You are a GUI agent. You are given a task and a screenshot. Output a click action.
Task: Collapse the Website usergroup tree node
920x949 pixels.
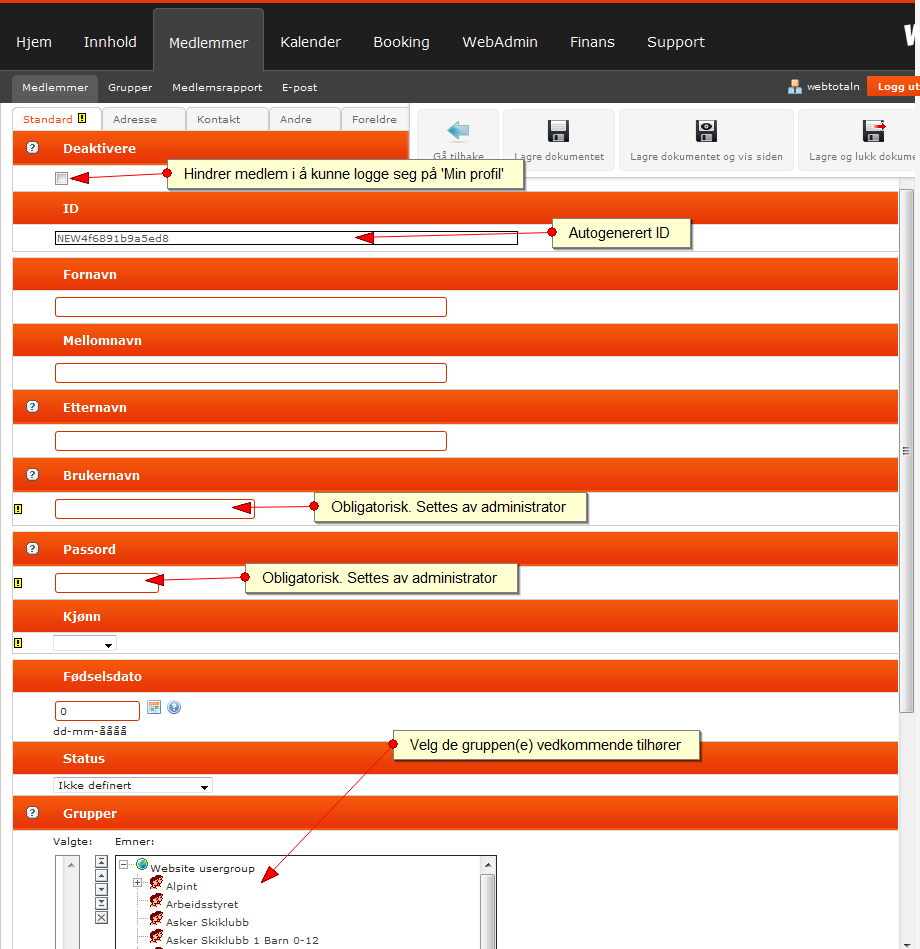point(123,864)
